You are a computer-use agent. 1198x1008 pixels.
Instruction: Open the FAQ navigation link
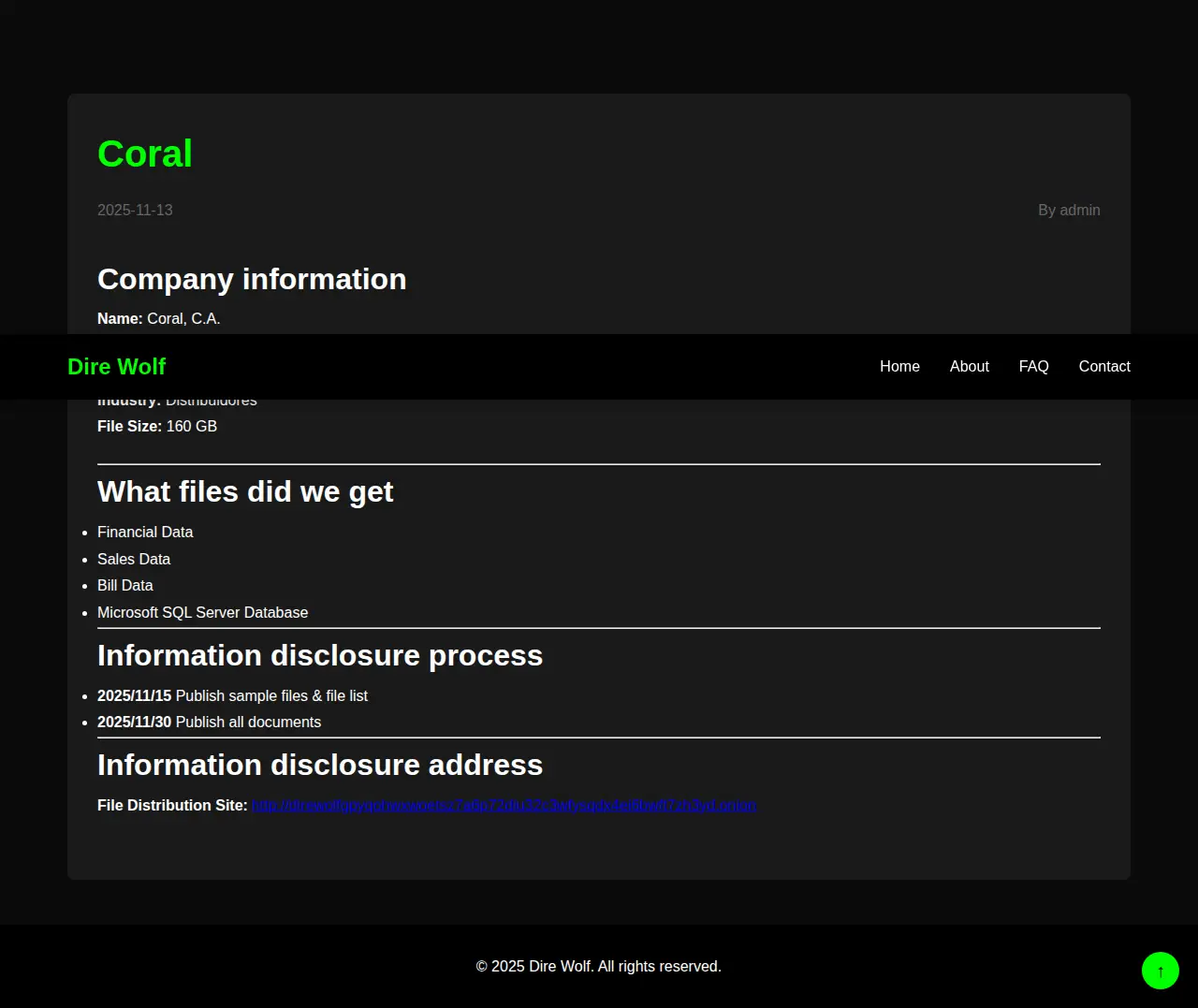[x=1033, y=367]
